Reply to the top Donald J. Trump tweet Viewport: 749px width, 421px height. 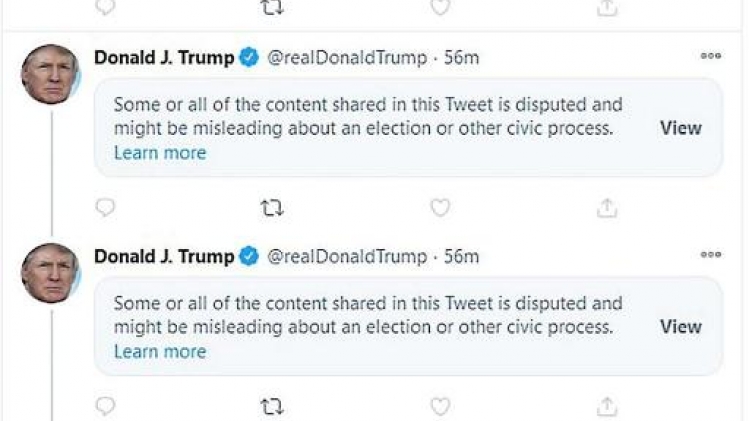105,208
